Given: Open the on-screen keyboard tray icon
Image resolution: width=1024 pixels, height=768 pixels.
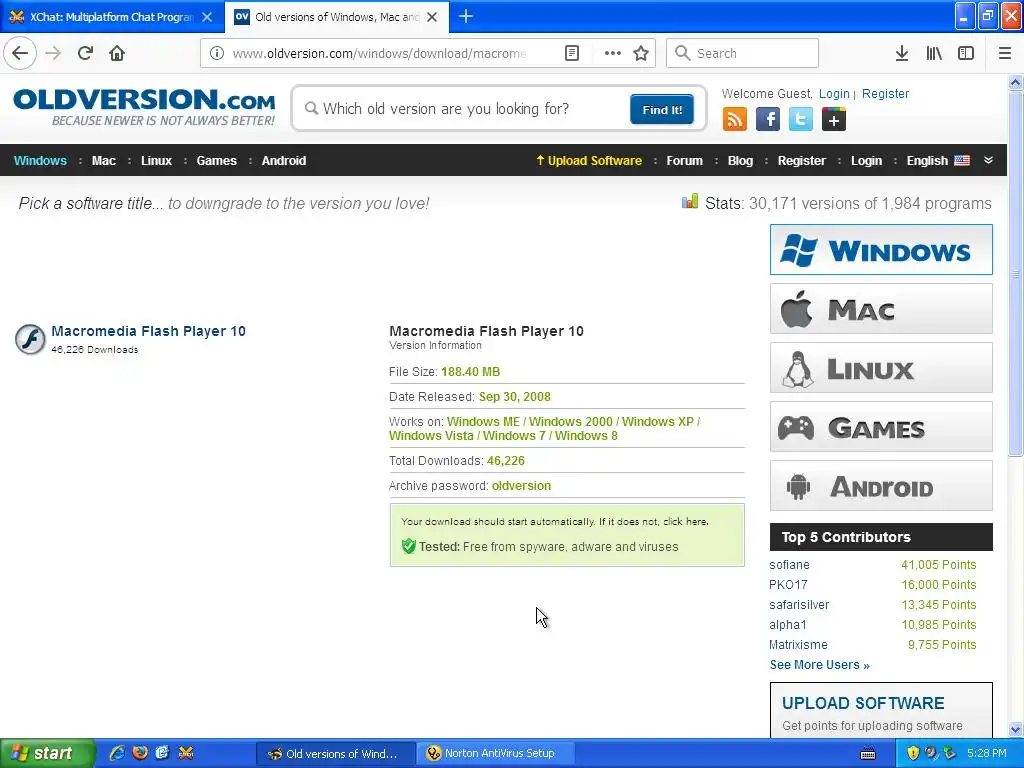Looking at the screenshot, I should (x=868, y=754).
